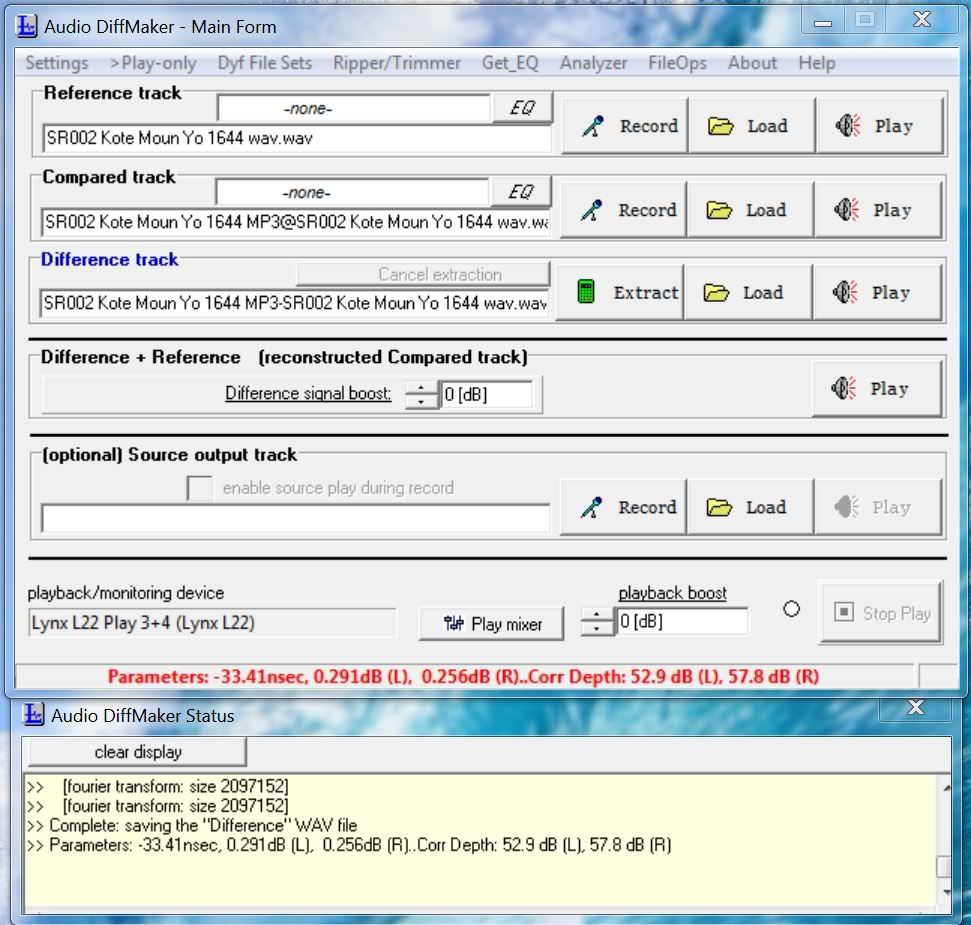Click the Source output track Load folder icon
971x925 pixels.
click(719, 507)
